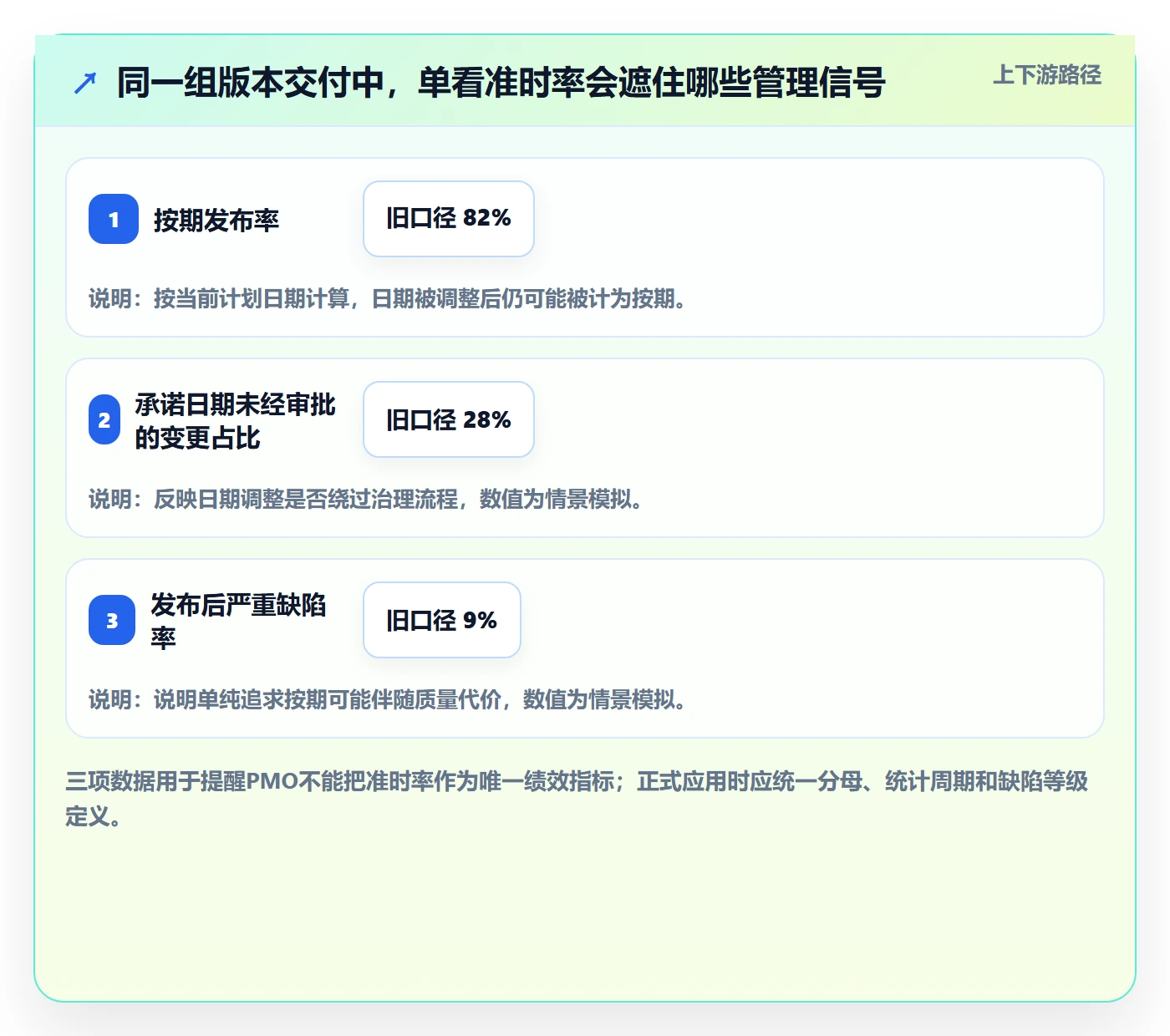This screenshot has height=1036, width=1170.
Task: Click the 旧口径 28% value chip
Action: [449, 419]
